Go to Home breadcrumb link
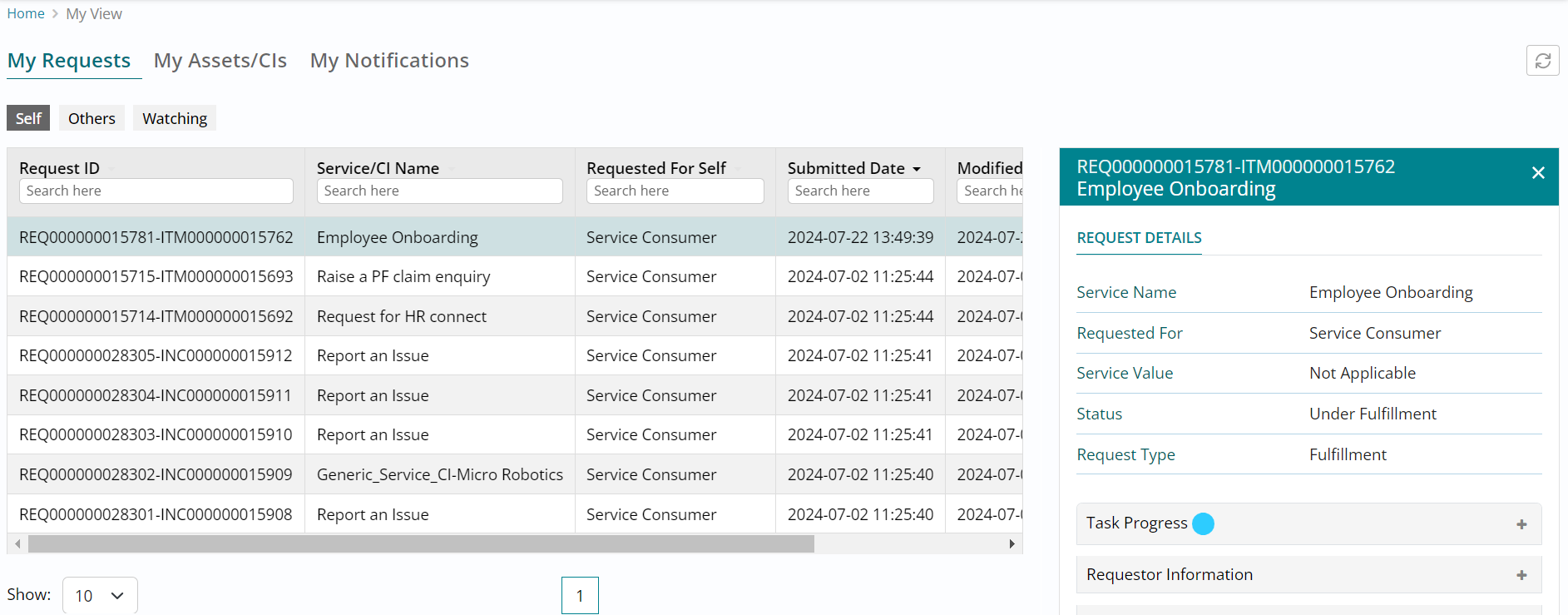1568x615 pixels. [26, 13]
